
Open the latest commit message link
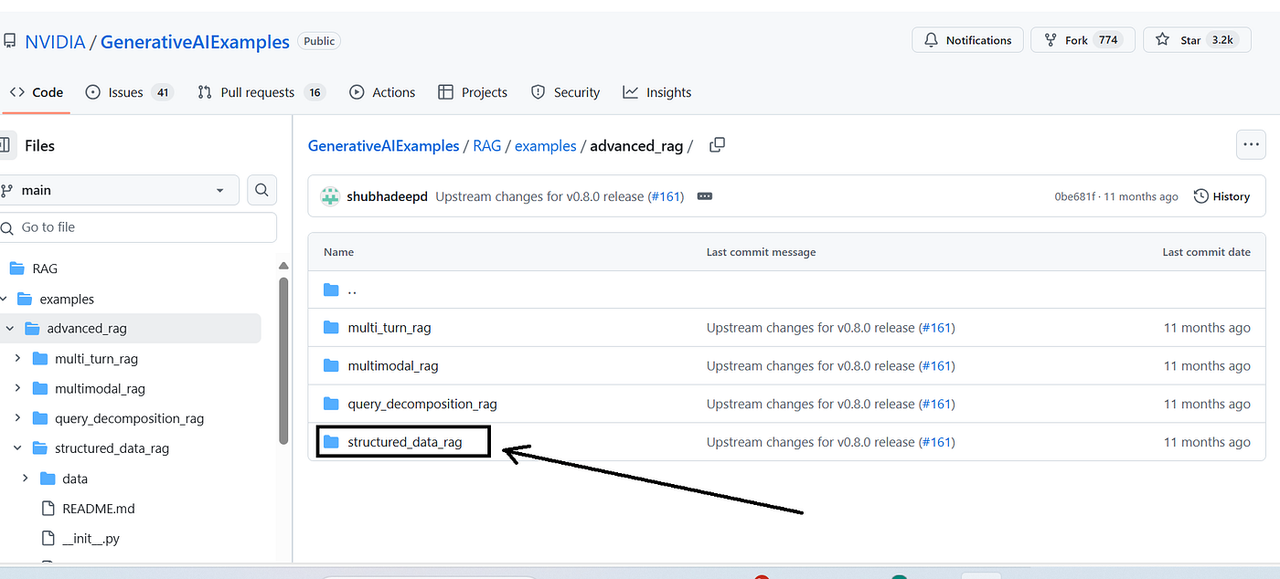[540, 196]
